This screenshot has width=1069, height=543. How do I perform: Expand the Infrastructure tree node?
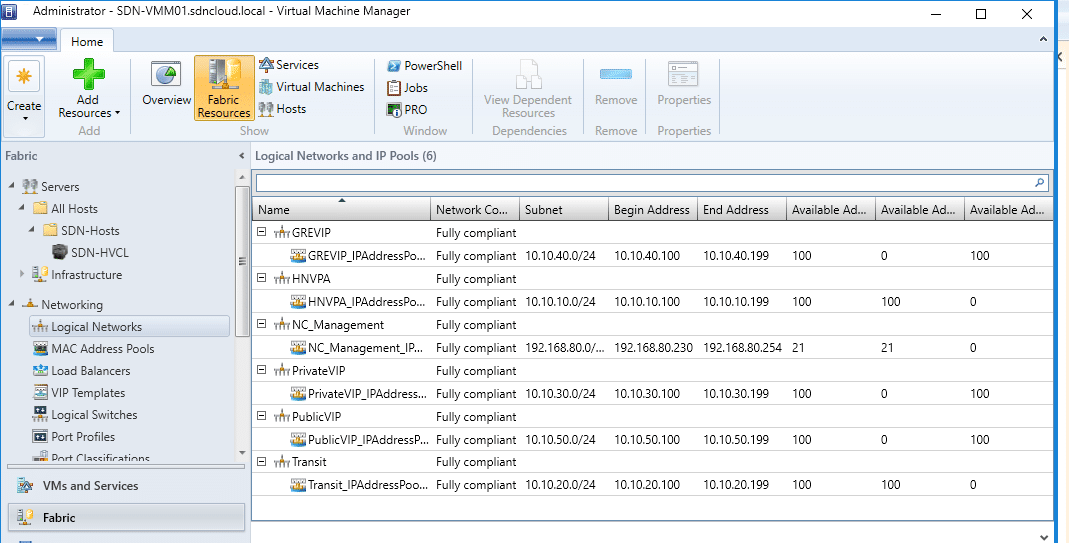pos(22,274)
